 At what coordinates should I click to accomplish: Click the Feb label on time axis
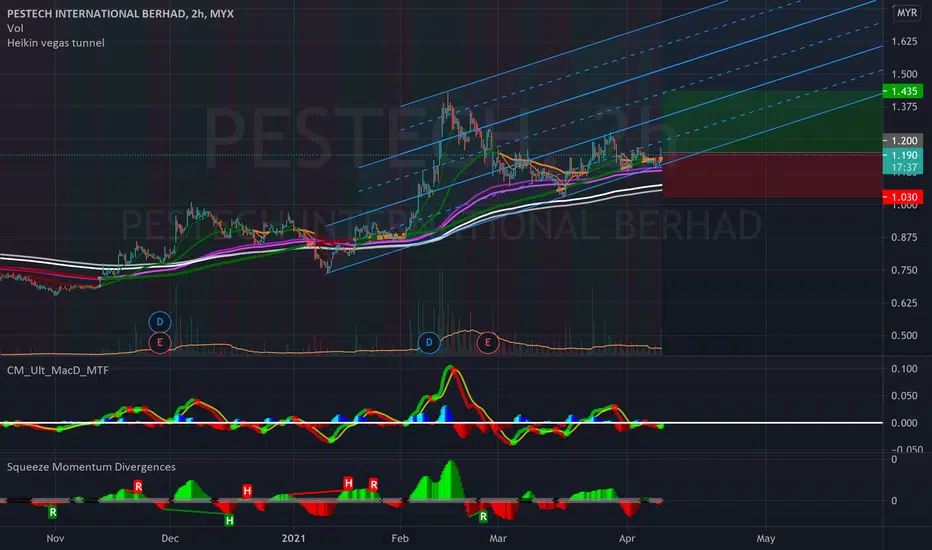pyautogui.click(x=400, y=538)
